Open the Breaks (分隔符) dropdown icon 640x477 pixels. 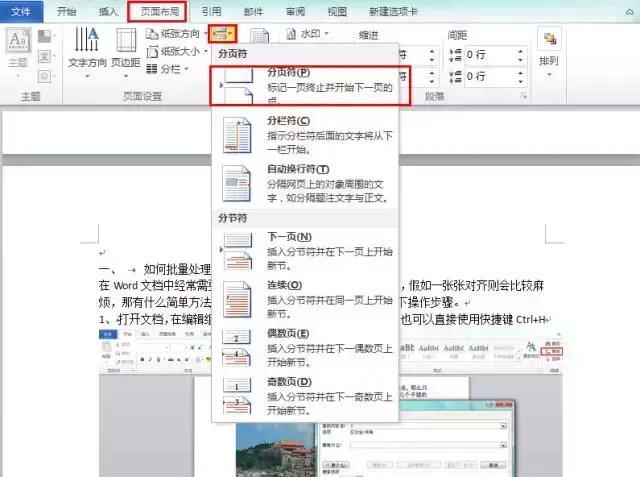tap(223, 34)
